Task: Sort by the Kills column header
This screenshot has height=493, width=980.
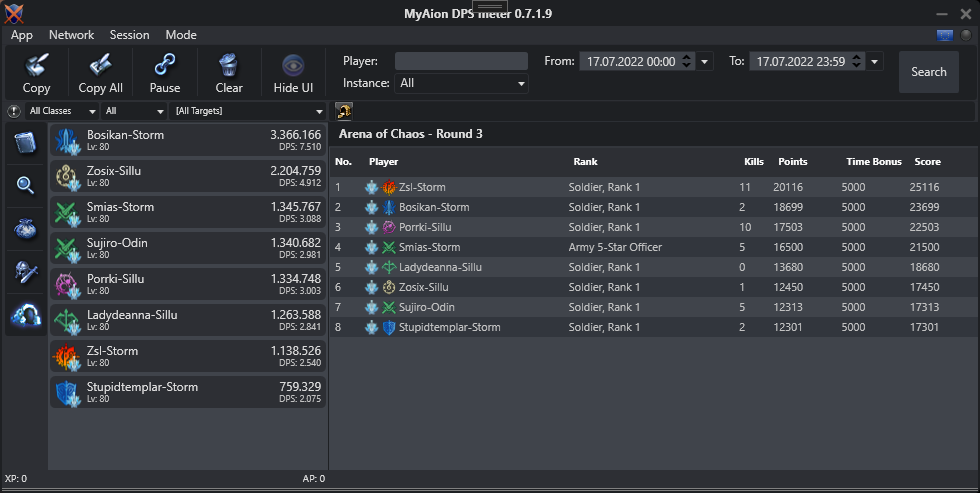Action: coord(754,162)
